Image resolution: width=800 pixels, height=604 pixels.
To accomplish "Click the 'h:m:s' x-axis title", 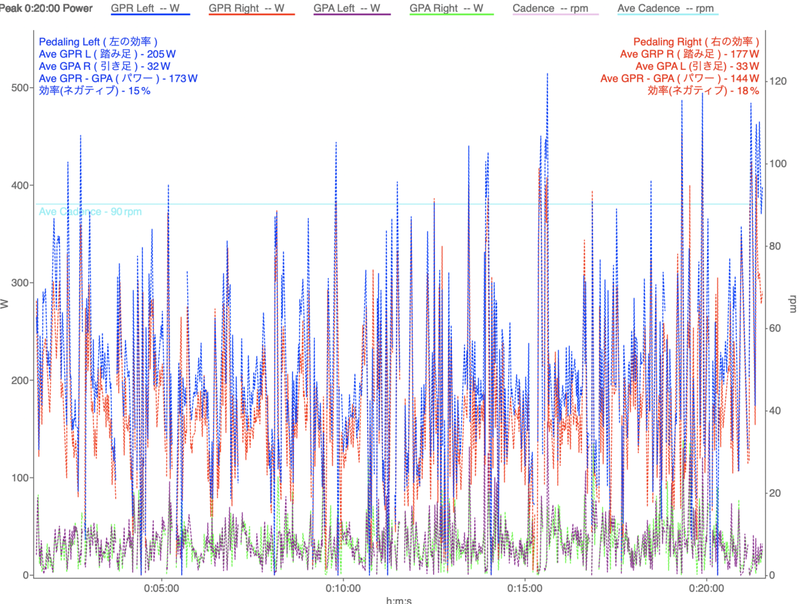I will [x=399, y=600].
